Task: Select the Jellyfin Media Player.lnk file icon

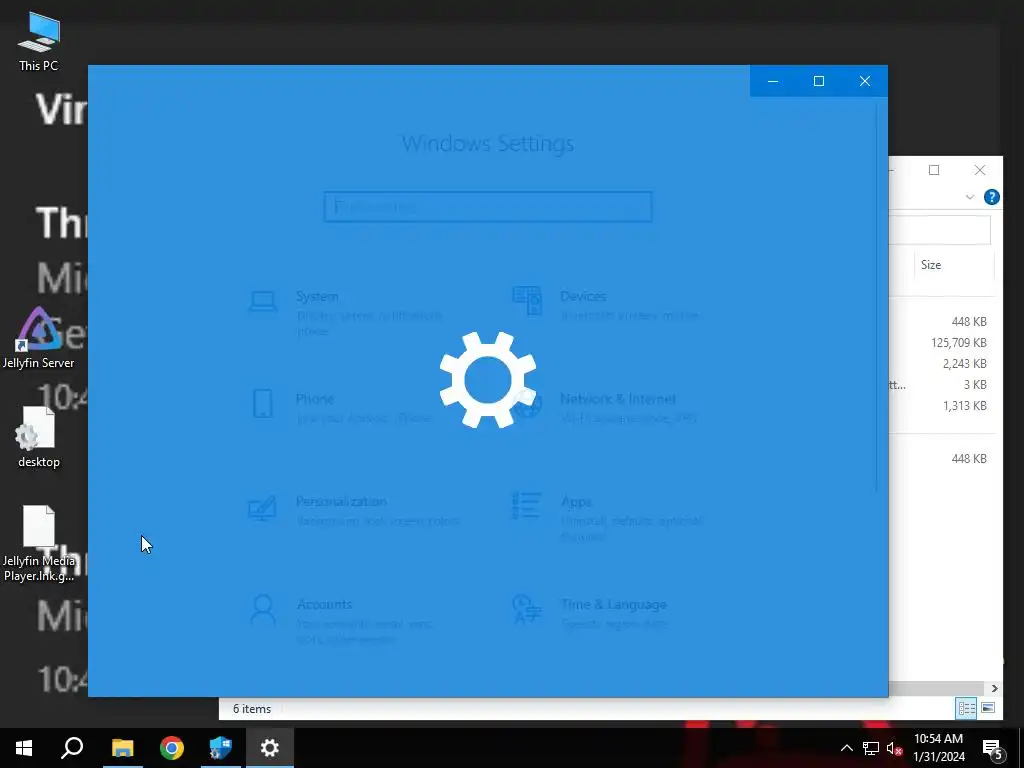Action: click(x=39, y=543)
